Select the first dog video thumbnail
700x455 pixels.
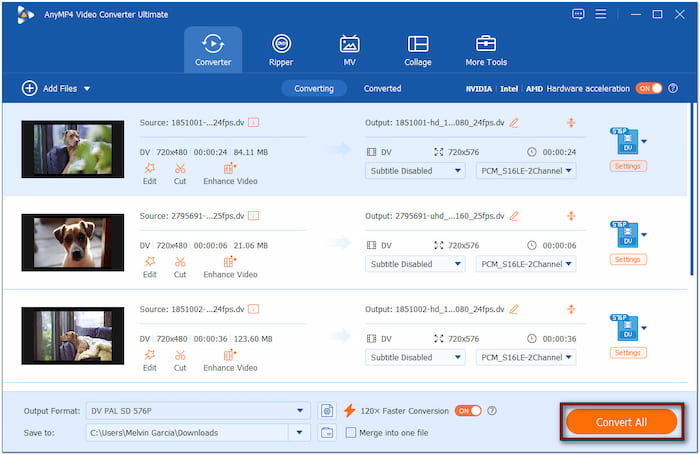click(73, 149)
